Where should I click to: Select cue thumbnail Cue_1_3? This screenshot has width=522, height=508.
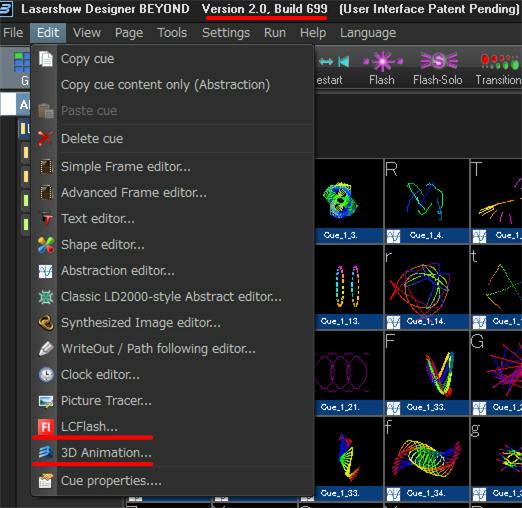tap(349, 201)
